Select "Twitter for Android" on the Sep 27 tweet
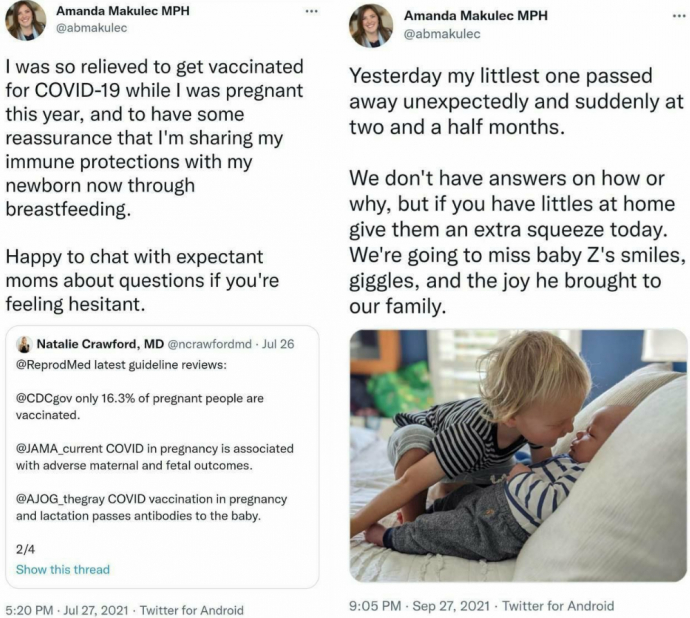 pos(557,605)
